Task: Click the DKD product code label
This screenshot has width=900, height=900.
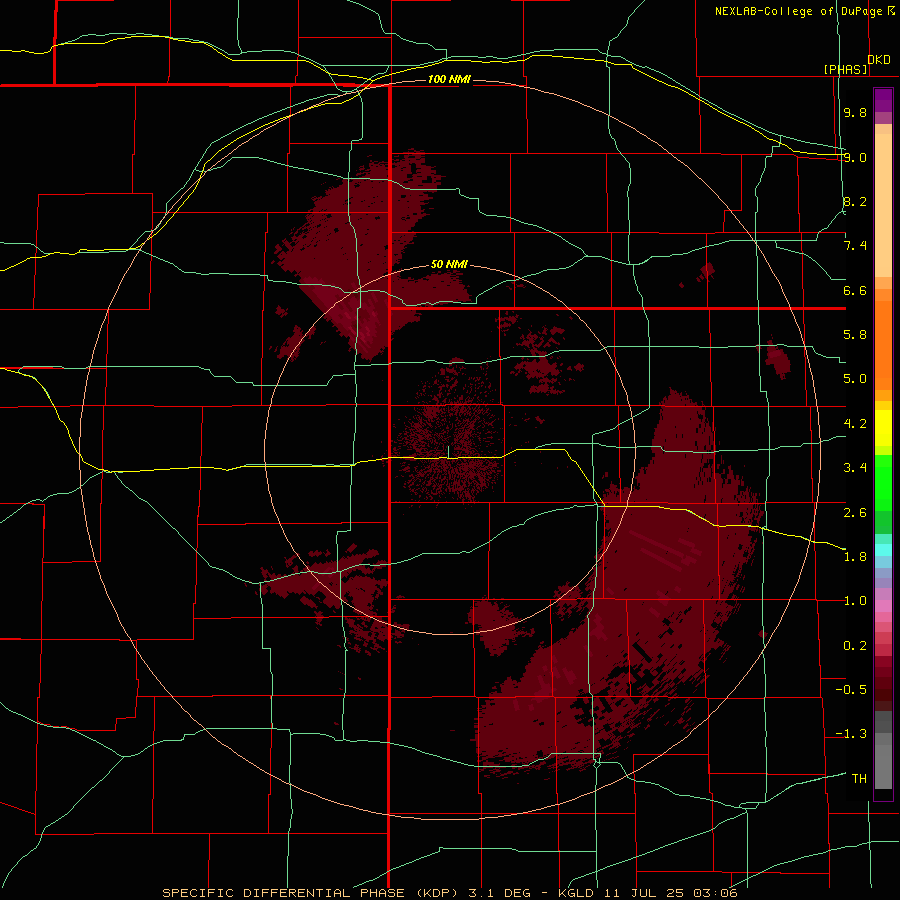Action: pyautogui.click(x=879, y=60)
